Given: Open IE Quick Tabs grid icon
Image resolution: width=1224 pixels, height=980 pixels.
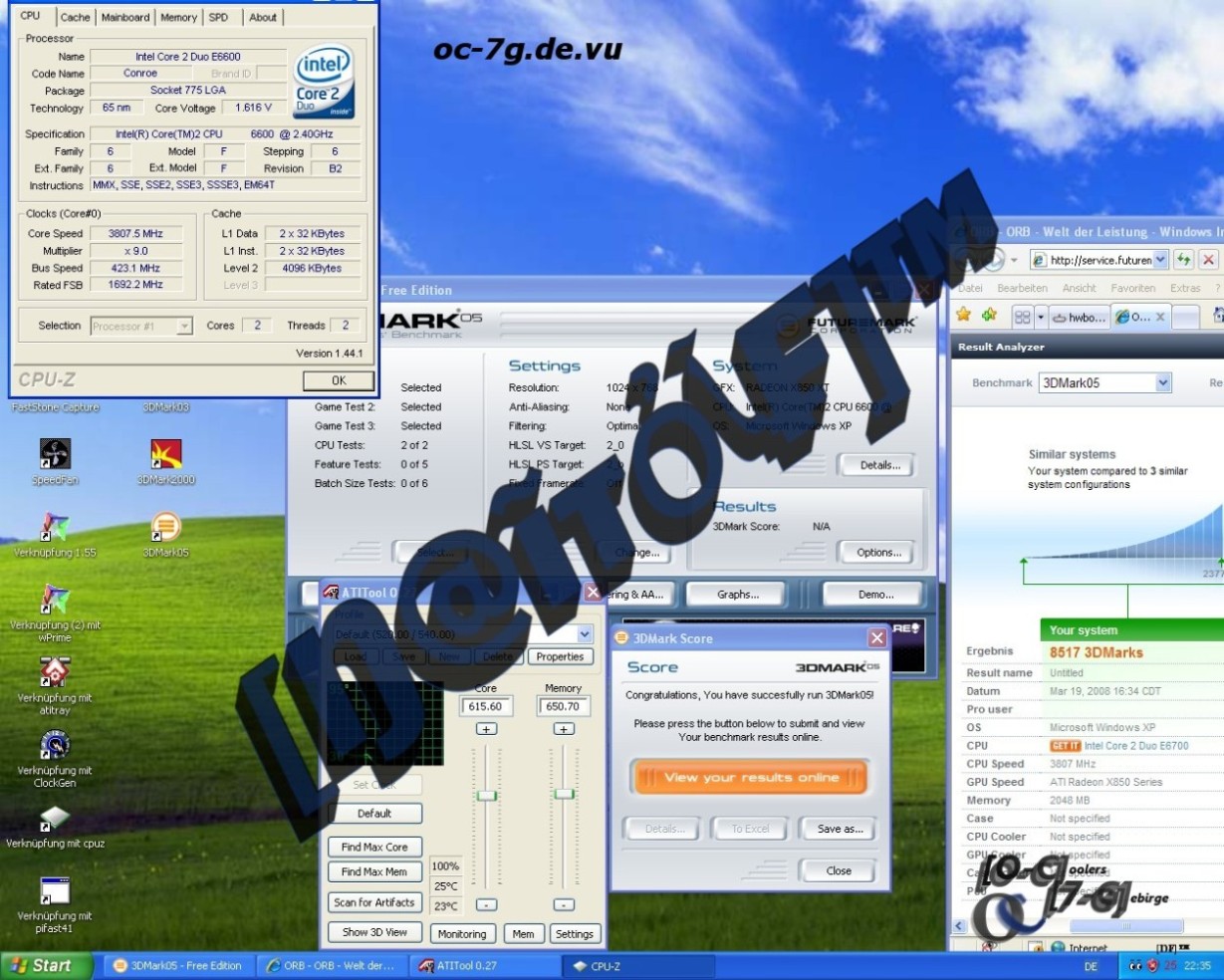Looking at the screenshot, I should point(1022,317).
